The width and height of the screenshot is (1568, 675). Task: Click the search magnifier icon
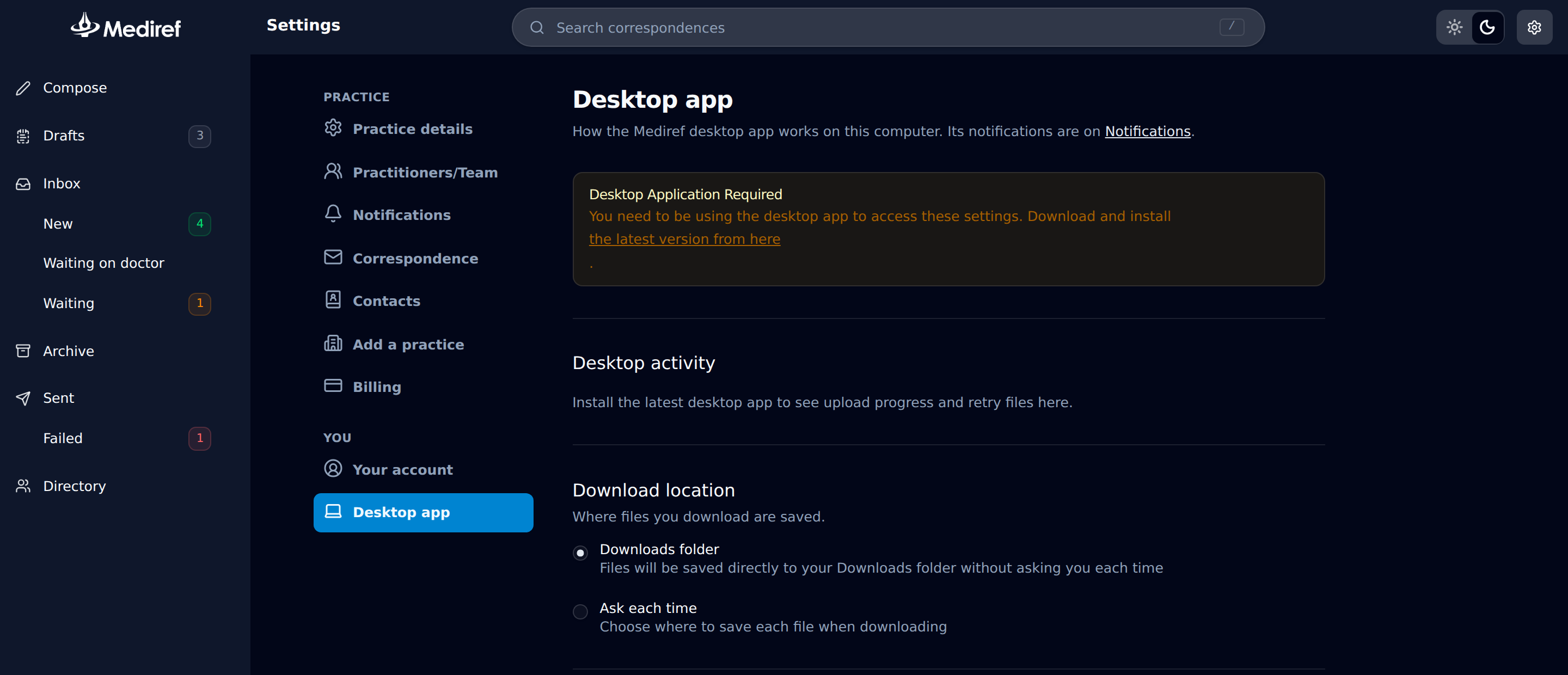tap(536, 27)
